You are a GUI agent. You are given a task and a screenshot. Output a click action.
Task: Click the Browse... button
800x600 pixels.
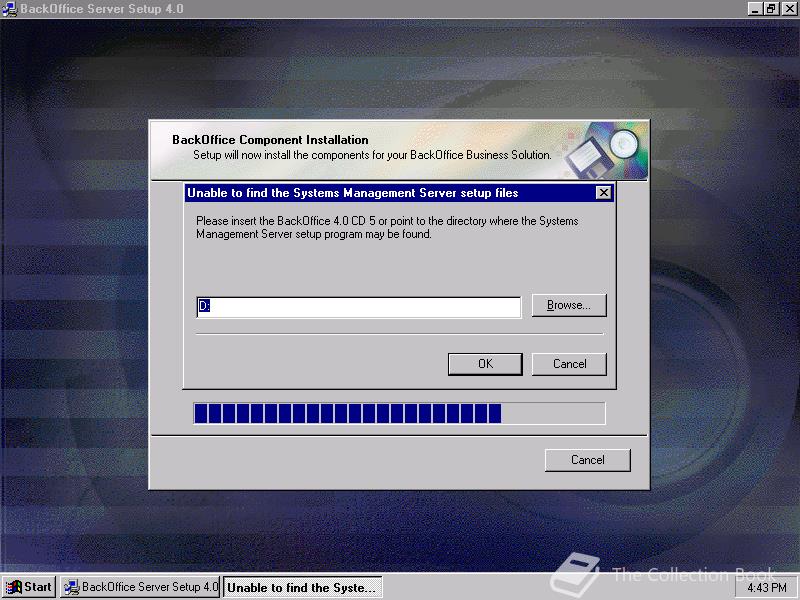569,305
